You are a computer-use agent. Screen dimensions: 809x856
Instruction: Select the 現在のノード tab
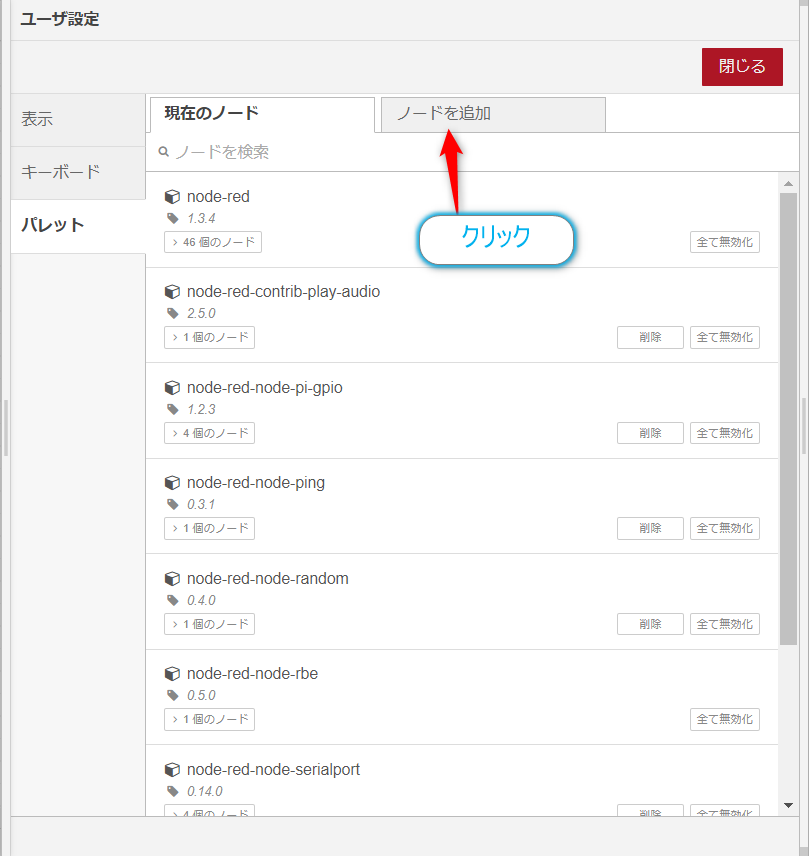coord(262,114)
